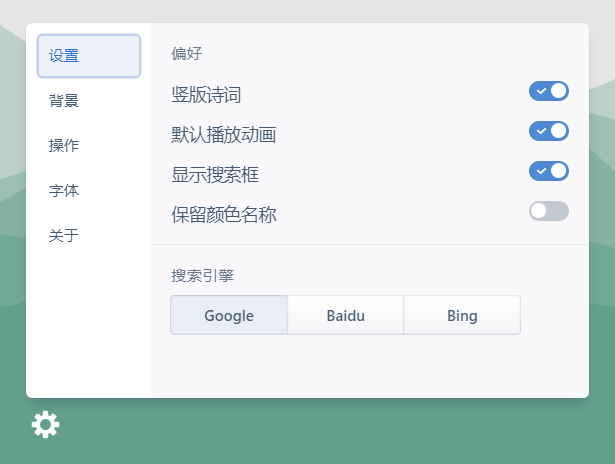Image resolution: width=615 pixels, height=464 pixels.
Task: Pick Bing as the search engine
Action: (x=462, y=315)
